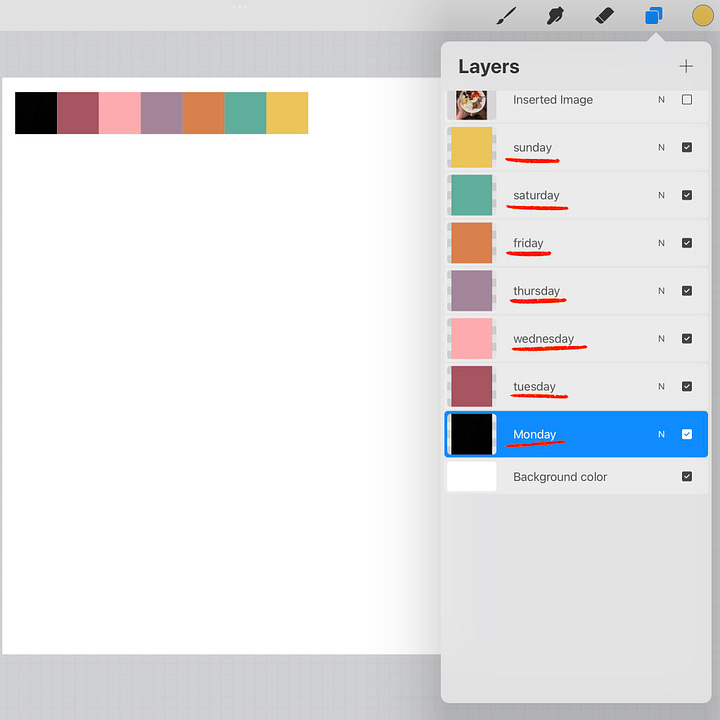720x720 pixels.
Task: Click the Monday layer name
Action: pyautogui.click(x=534, y=434)
